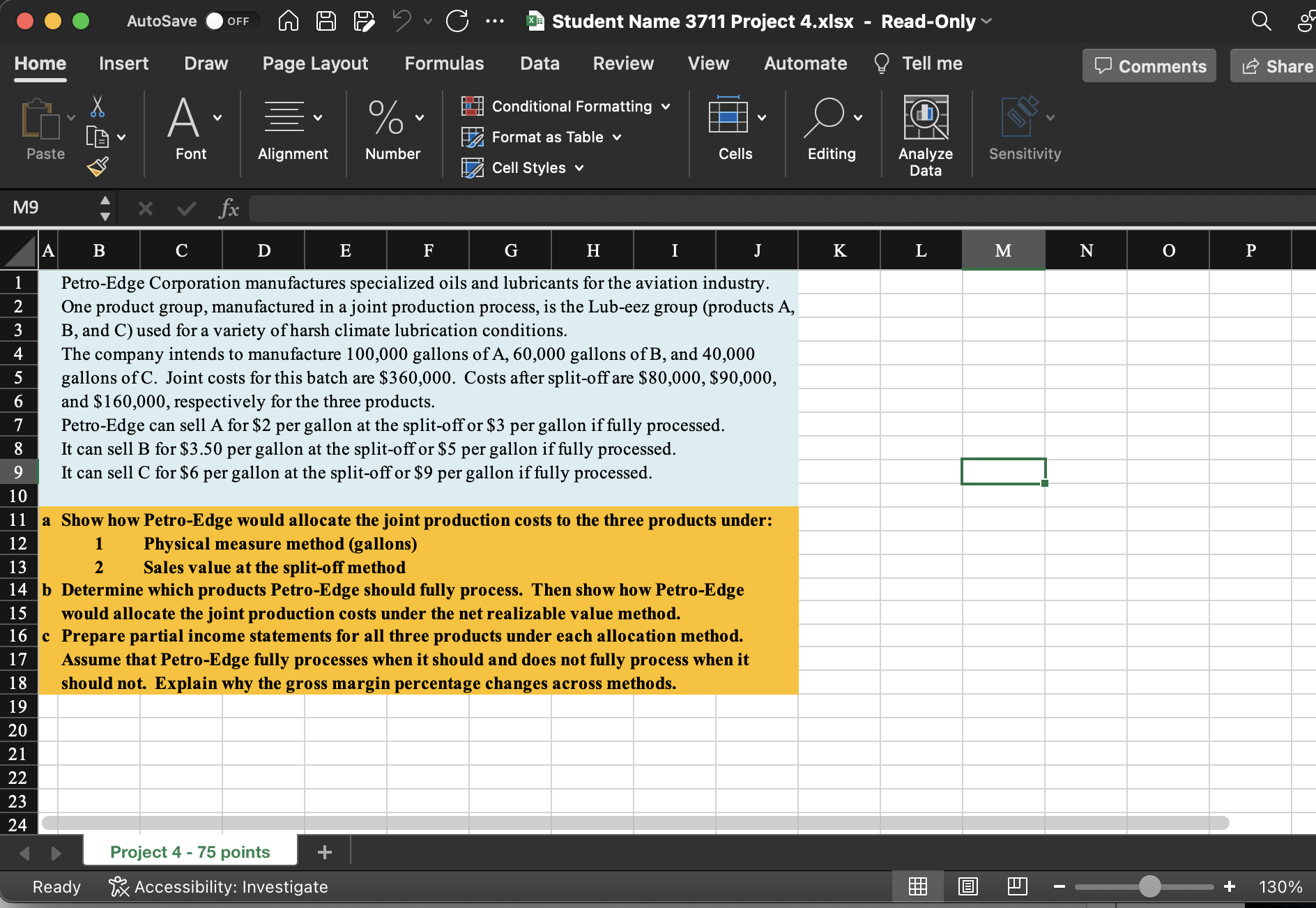Viewport: 1316px width, 908px height.
Task: Click the Paste clipboard icon
Action: pyautogui.click(x=40, y=119)
